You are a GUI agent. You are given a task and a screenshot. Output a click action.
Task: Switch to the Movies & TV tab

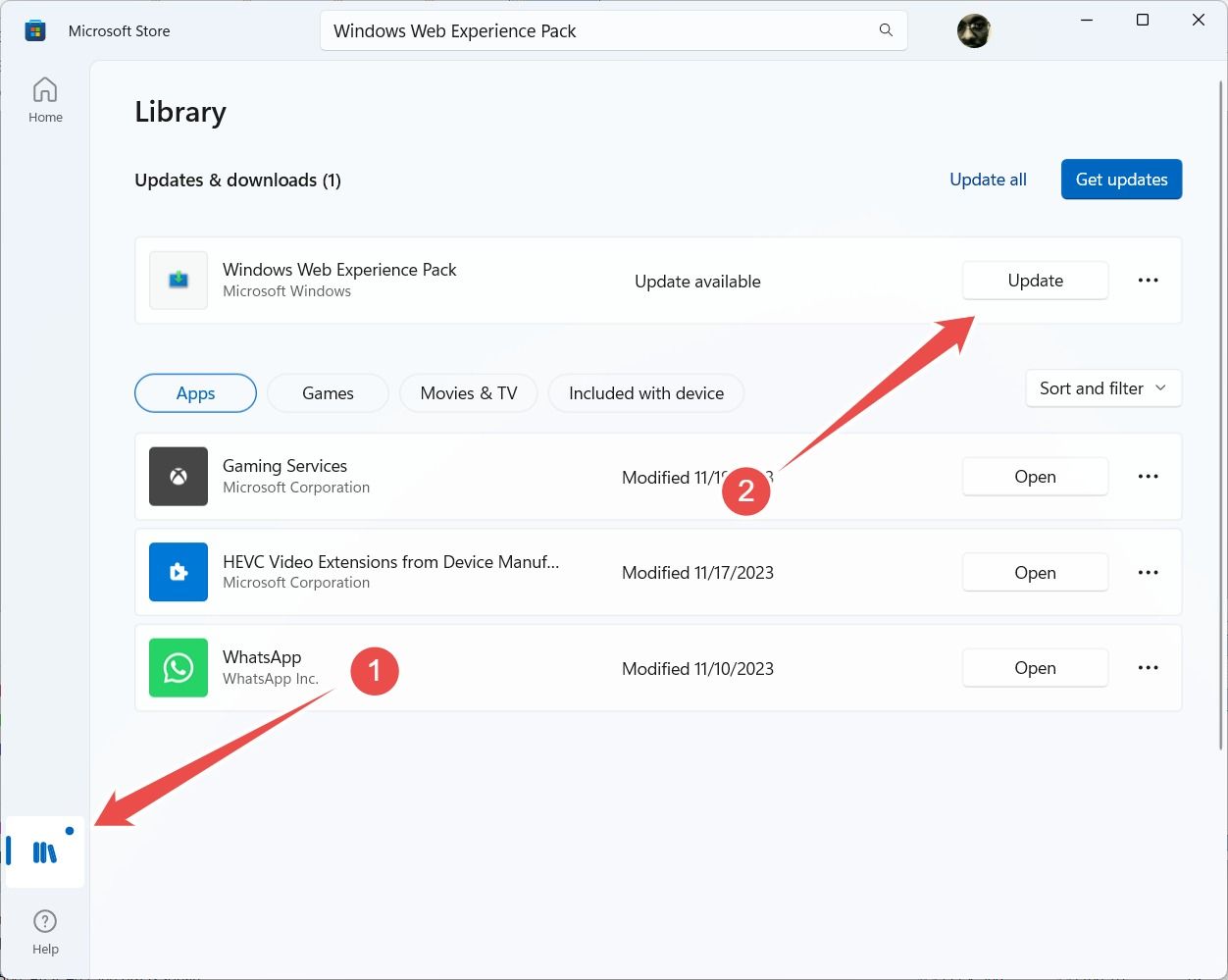pyautogui.click(x=469, y=393)
